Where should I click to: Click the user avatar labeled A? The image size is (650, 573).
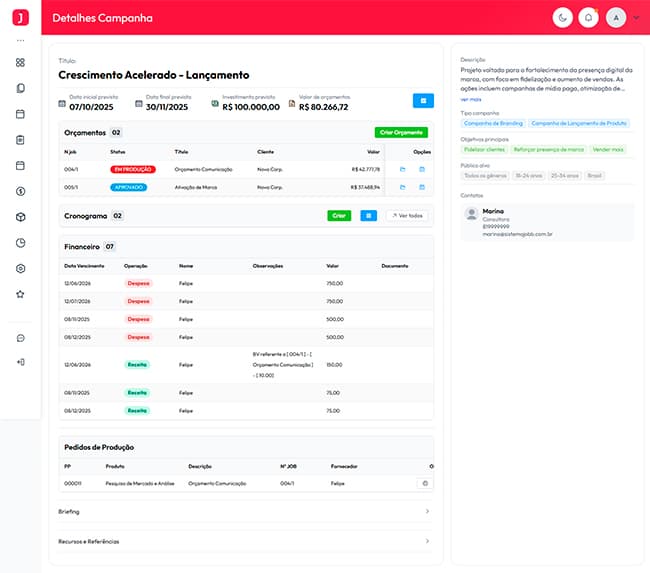pyautogui.click(x=616, y=18)
